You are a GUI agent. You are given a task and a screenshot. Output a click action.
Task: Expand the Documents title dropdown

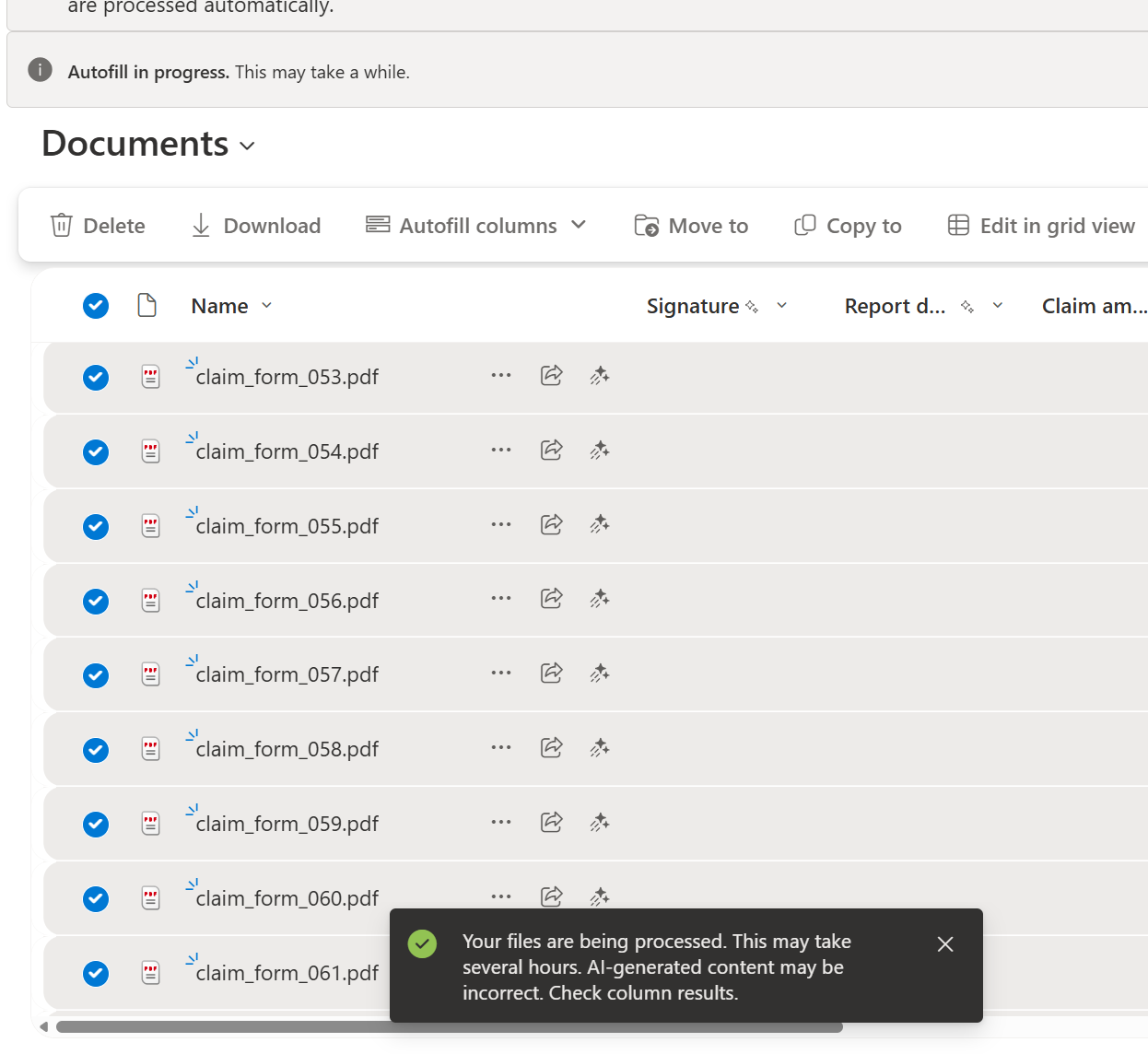click(247, 146)
